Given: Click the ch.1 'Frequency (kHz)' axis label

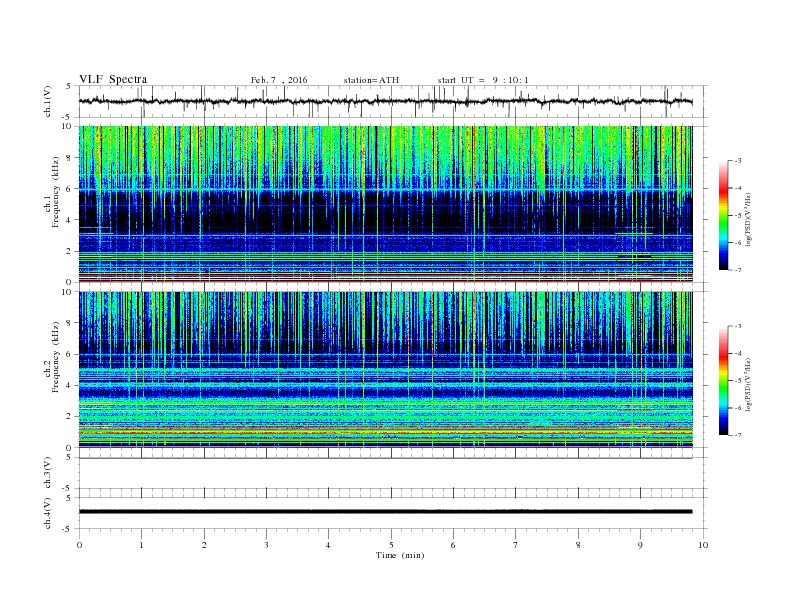Looking at the screenshot, I should click(x=55, y=192).
